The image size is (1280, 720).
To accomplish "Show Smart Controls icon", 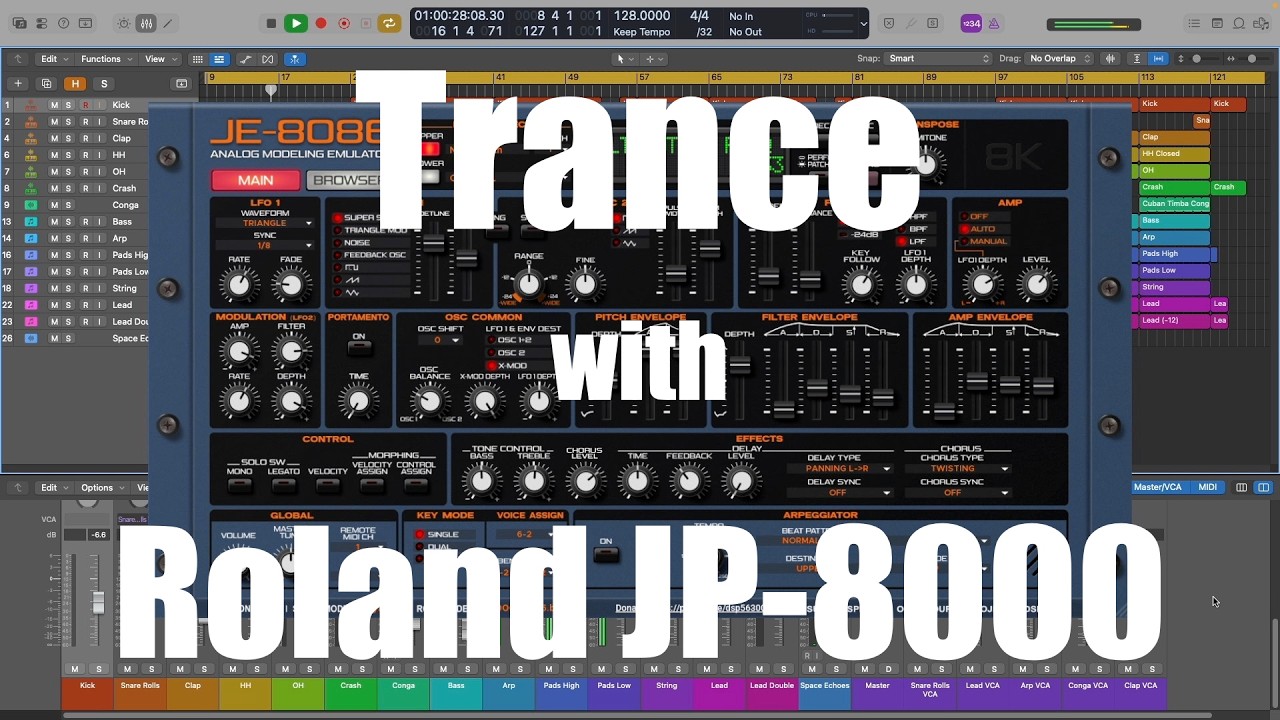I will 124,23.
